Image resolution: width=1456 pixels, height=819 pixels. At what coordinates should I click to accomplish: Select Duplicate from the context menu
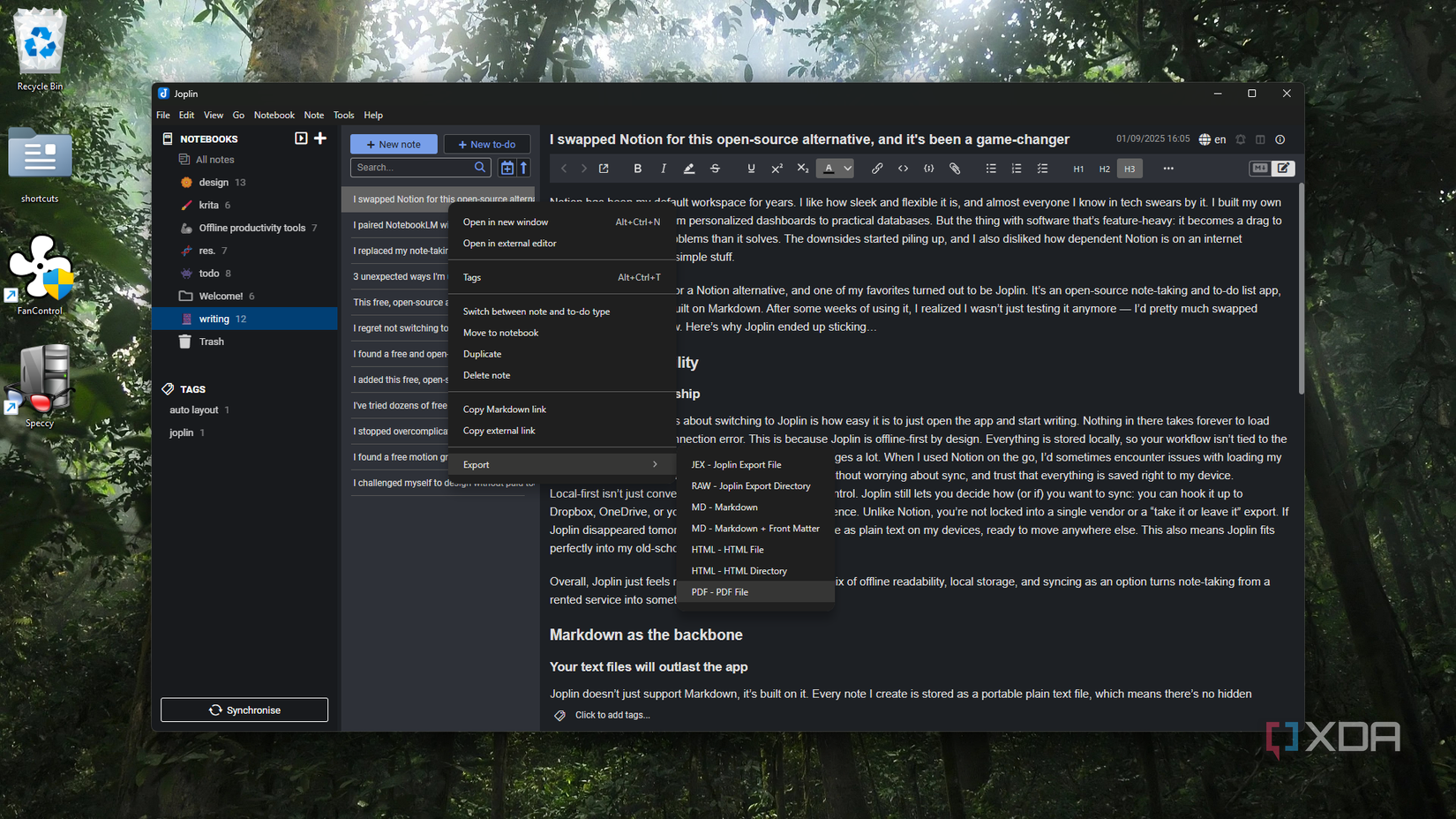[x=482, y=354]
